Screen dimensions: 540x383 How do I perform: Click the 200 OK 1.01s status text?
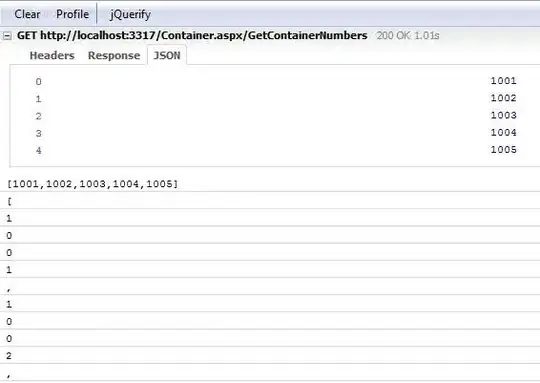pos(408,36)
